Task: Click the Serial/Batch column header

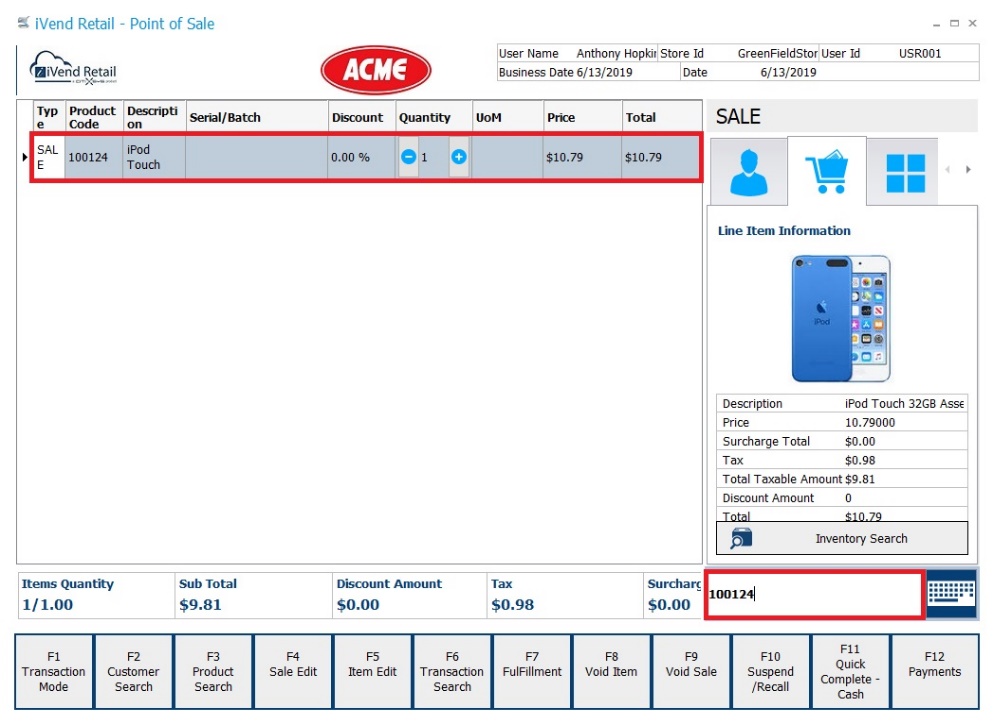Action: click(256, 117)
